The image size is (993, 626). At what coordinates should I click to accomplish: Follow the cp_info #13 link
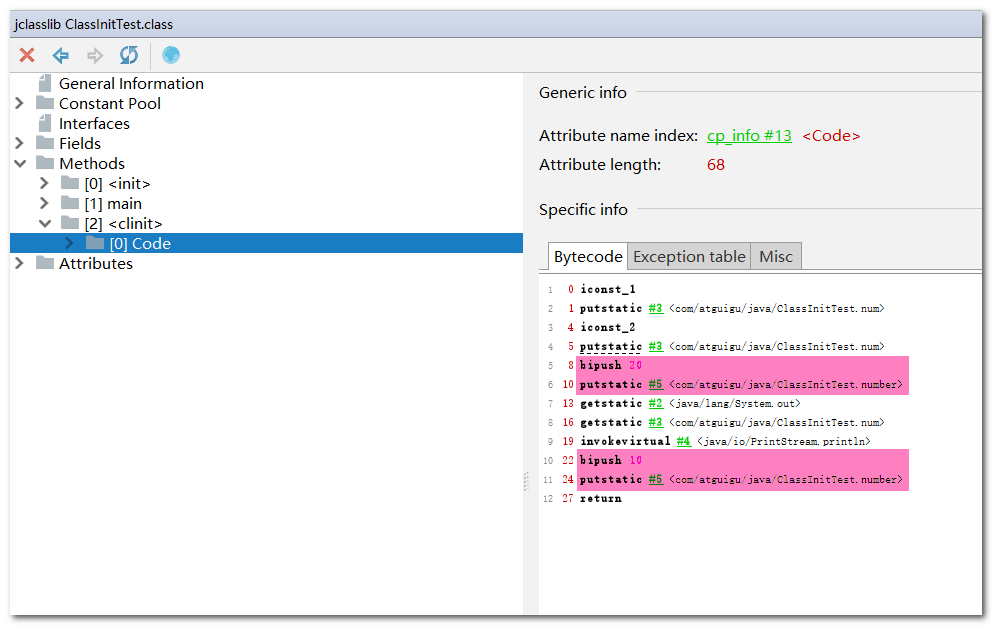point(749,136)
